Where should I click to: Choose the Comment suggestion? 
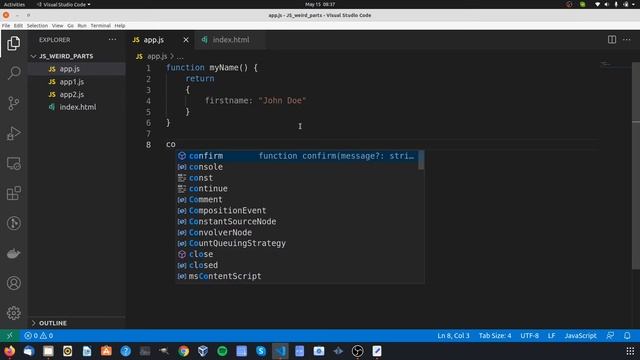click(x=297, y=200)
